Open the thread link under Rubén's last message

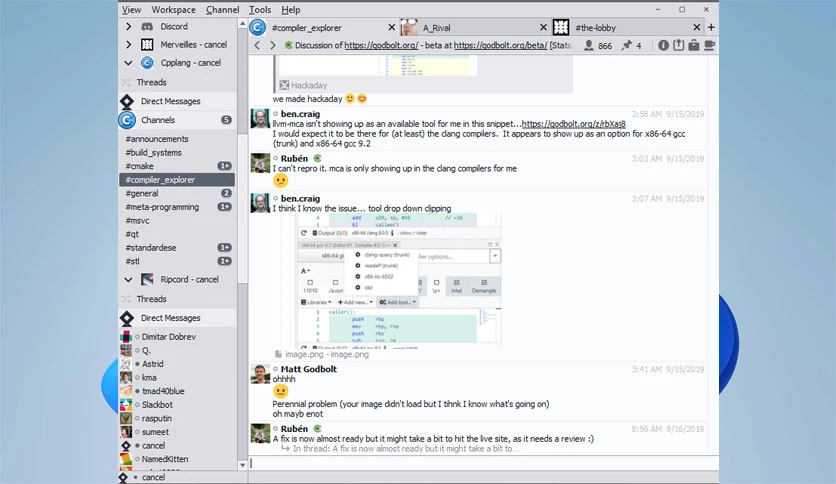click(x=405, y=449)
